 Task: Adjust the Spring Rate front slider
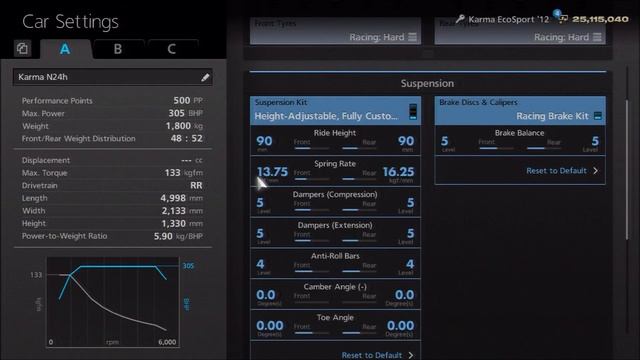pyautogui.click(x=311, y=179)
